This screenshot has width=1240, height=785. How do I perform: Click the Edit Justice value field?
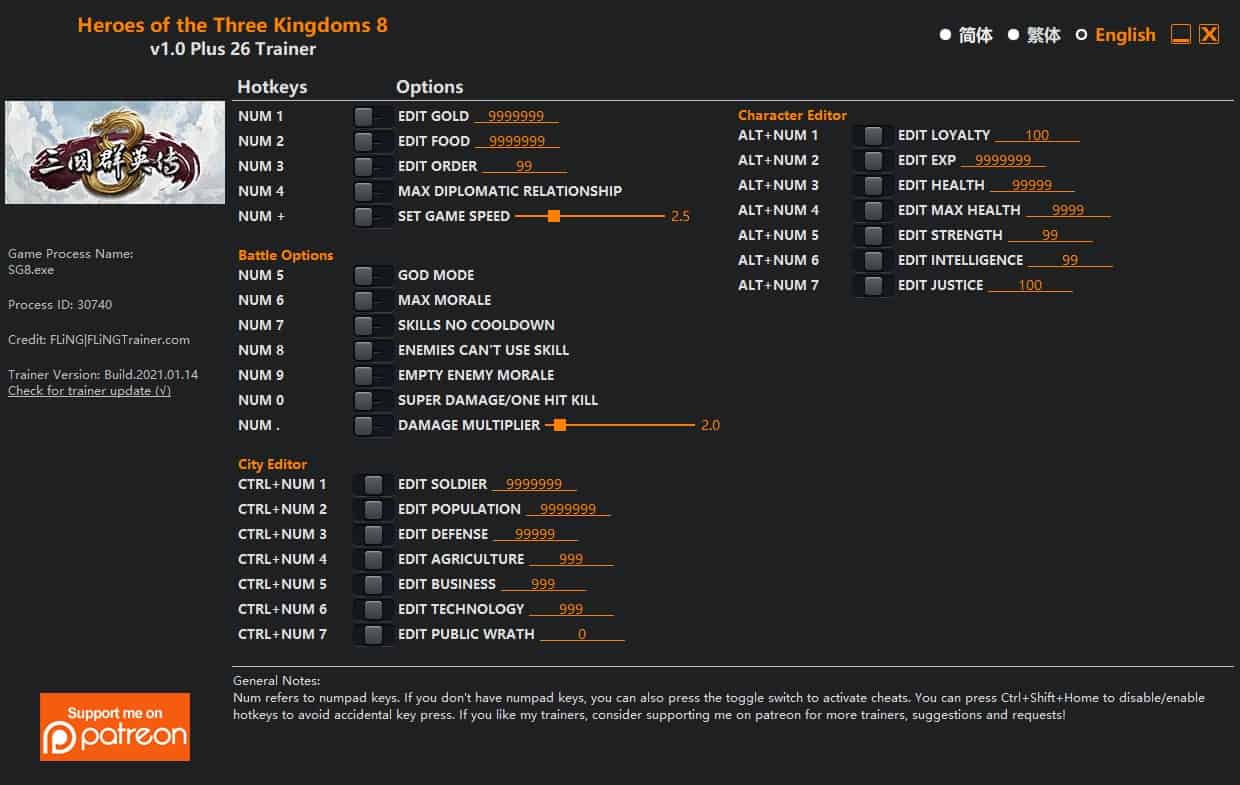pyautogui.click(x=1030, y=285)
